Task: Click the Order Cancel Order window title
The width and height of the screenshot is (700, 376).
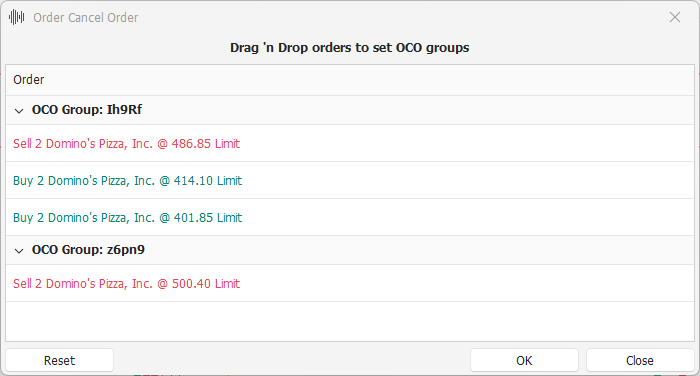Action: 86,18
